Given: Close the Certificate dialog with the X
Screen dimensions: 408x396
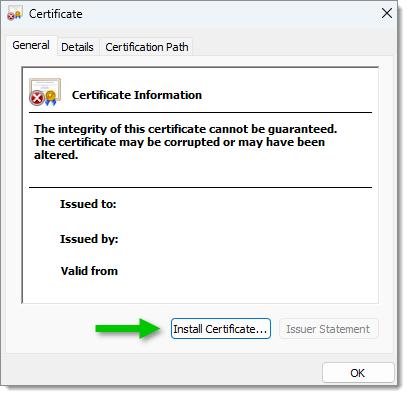Looking at the screenshot, I should [x=387, y=13].
